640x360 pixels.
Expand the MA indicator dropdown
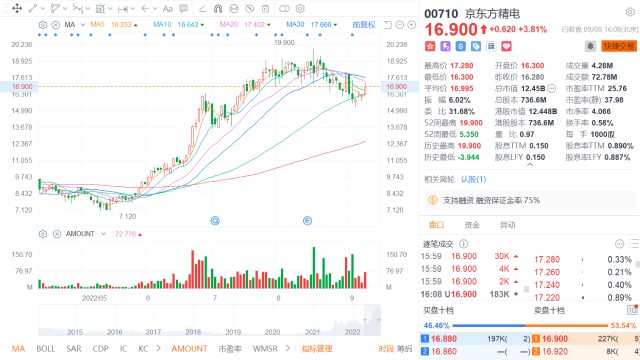click(x=82, y=25)
